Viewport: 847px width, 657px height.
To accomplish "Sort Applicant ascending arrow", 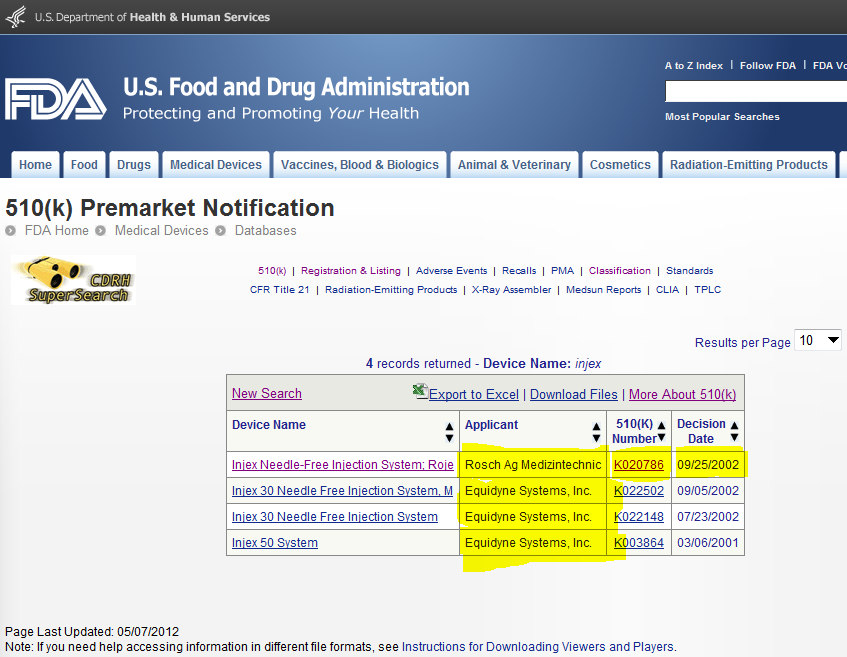I will pyautogui.click(x=596, y=426).
